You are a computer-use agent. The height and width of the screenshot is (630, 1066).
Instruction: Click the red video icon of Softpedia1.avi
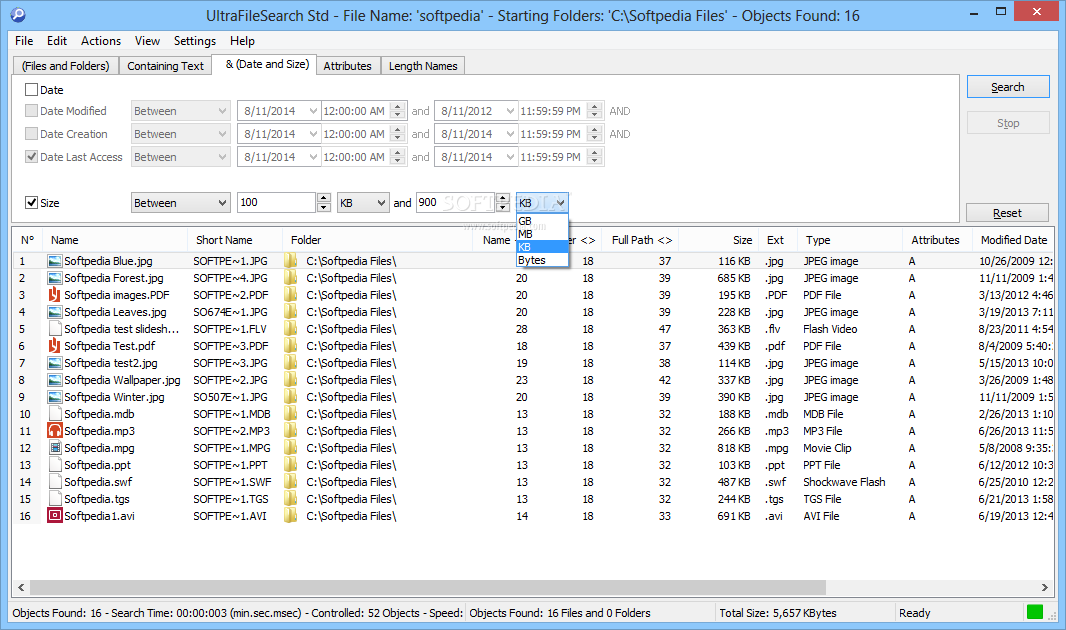point(54,516)
